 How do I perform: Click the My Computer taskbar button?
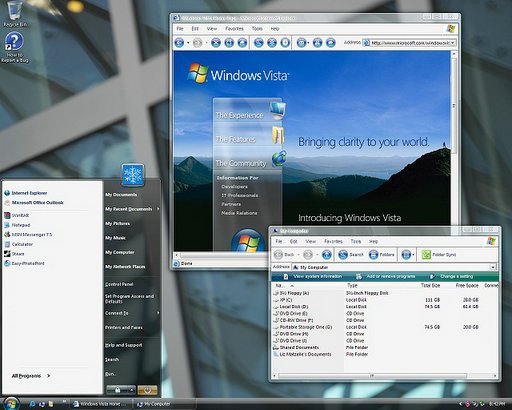pyautogui.click(x=163, y=404)
